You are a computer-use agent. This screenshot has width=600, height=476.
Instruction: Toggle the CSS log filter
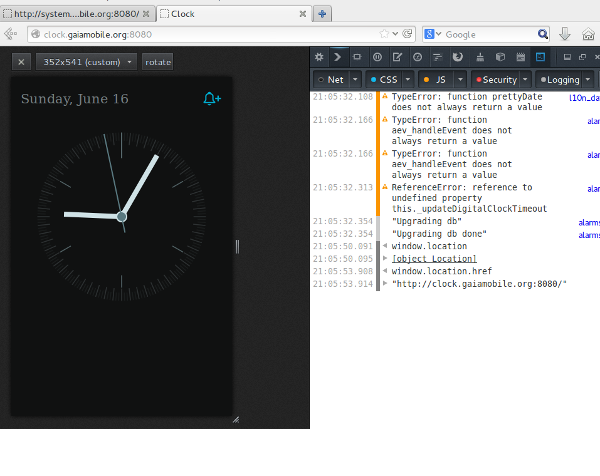[x=385, y=79]
